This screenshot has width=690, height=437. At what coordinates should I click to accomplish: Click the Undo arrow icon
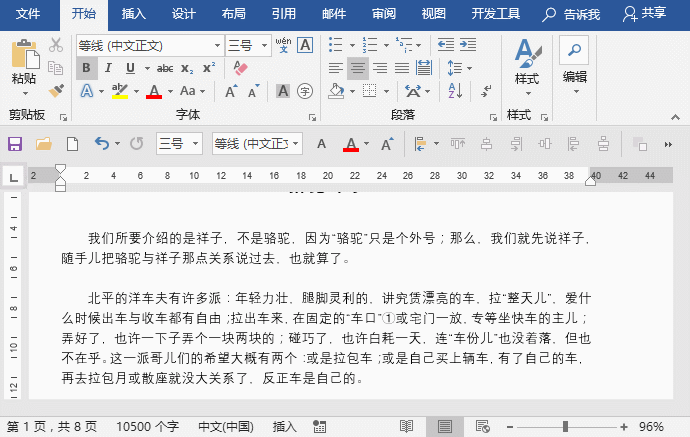(101, 144)
